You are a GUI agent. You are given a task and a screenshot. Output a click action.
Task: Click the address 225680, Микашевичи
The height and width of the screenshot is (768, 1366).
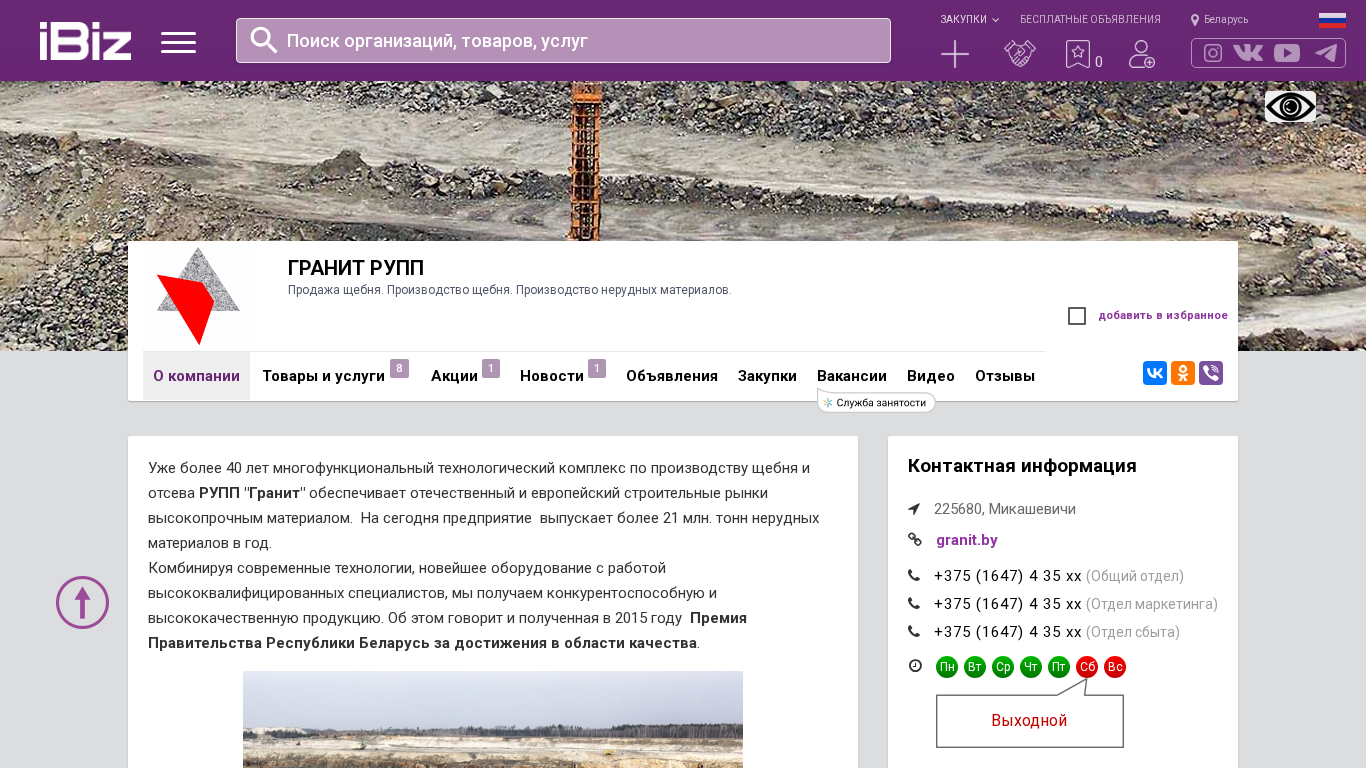click(1005, 509)
